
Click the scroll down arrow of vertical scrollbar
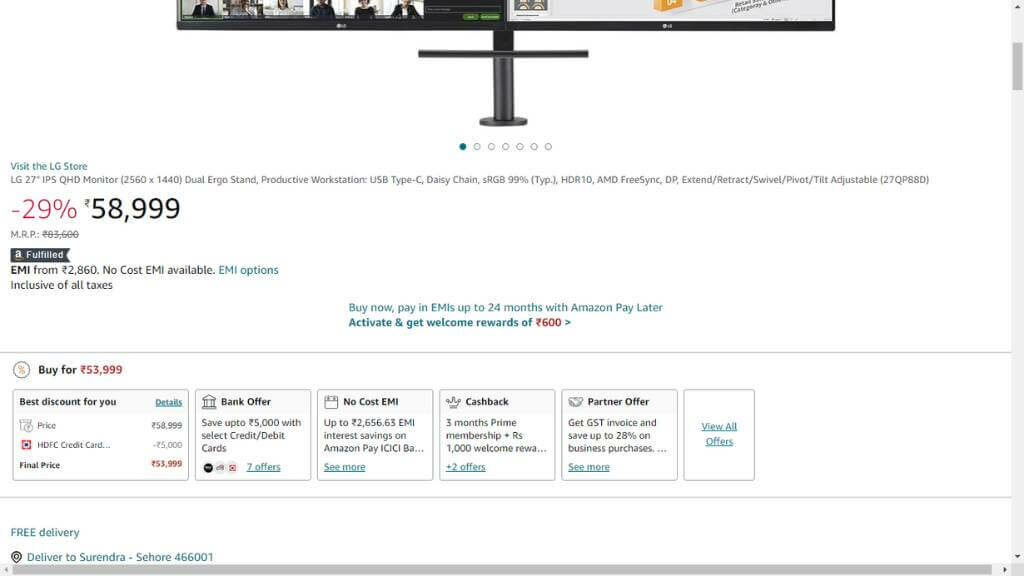coord(1017,557)
